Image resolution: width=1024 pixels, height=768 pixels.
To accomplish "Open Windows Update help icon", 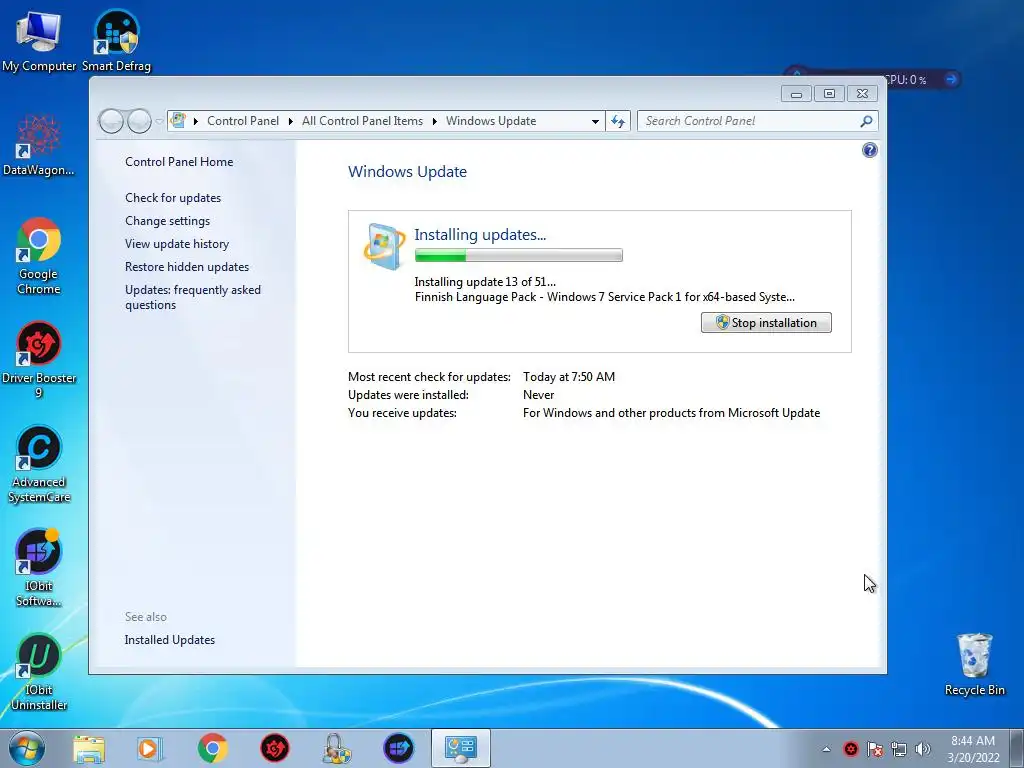I will click(869, 150).
